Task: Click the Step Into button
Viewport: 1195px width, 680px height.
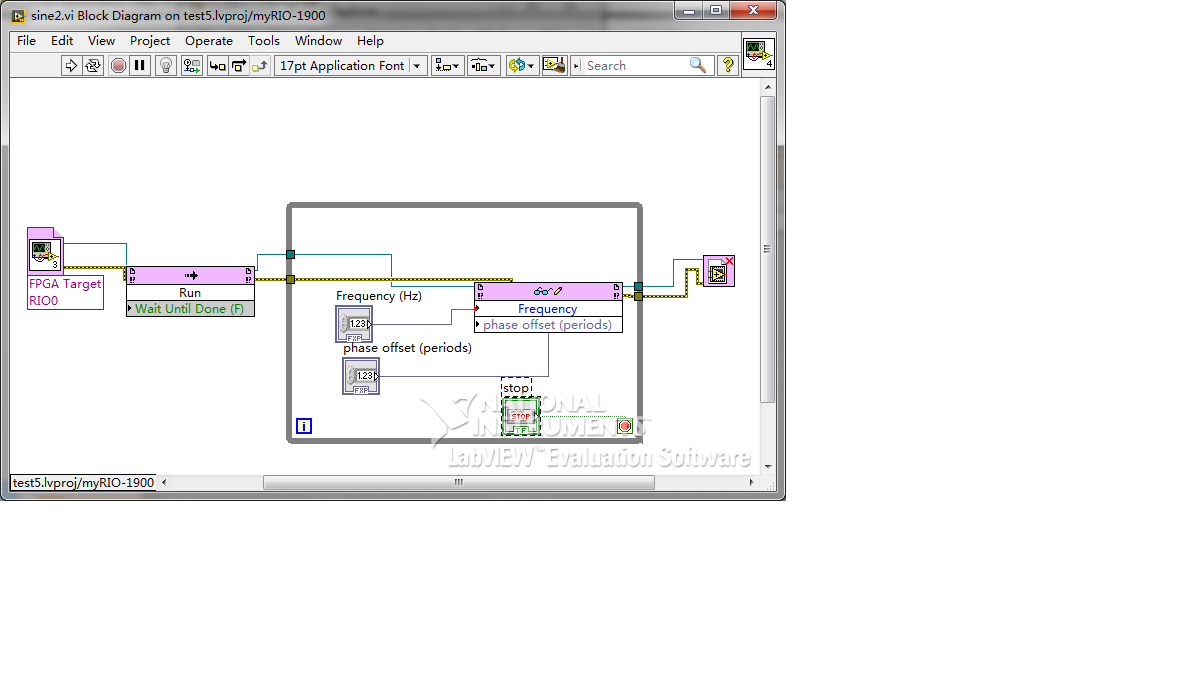Action: 217,66
